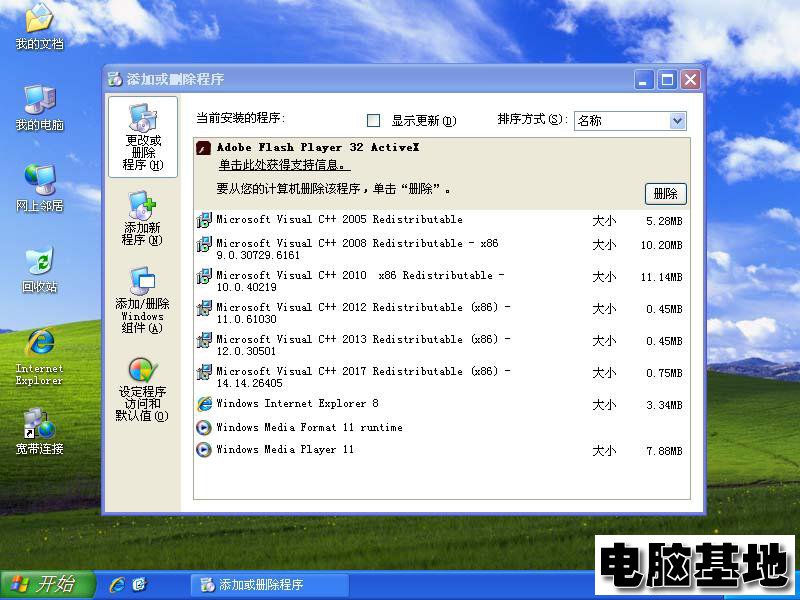Click the 7.88MB size value
Image resolution: width=800 pixels, height=600 pixels.
(664, 451)
